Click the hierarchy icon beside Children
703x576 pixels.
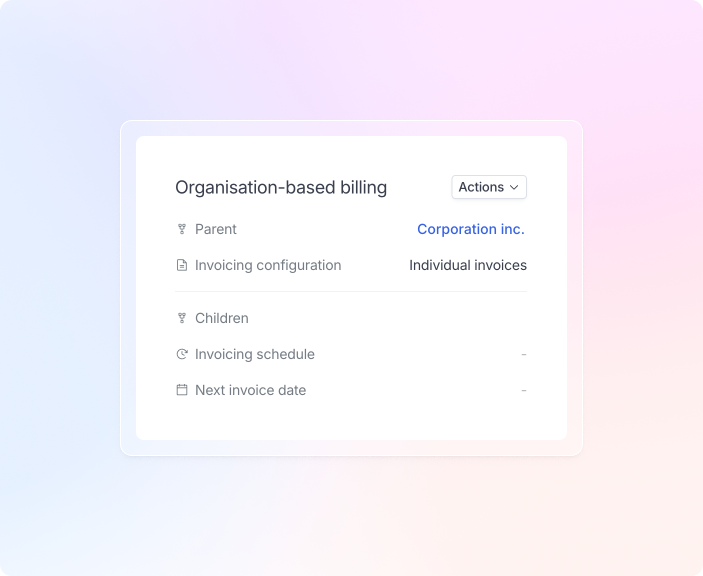click(182, 318)
